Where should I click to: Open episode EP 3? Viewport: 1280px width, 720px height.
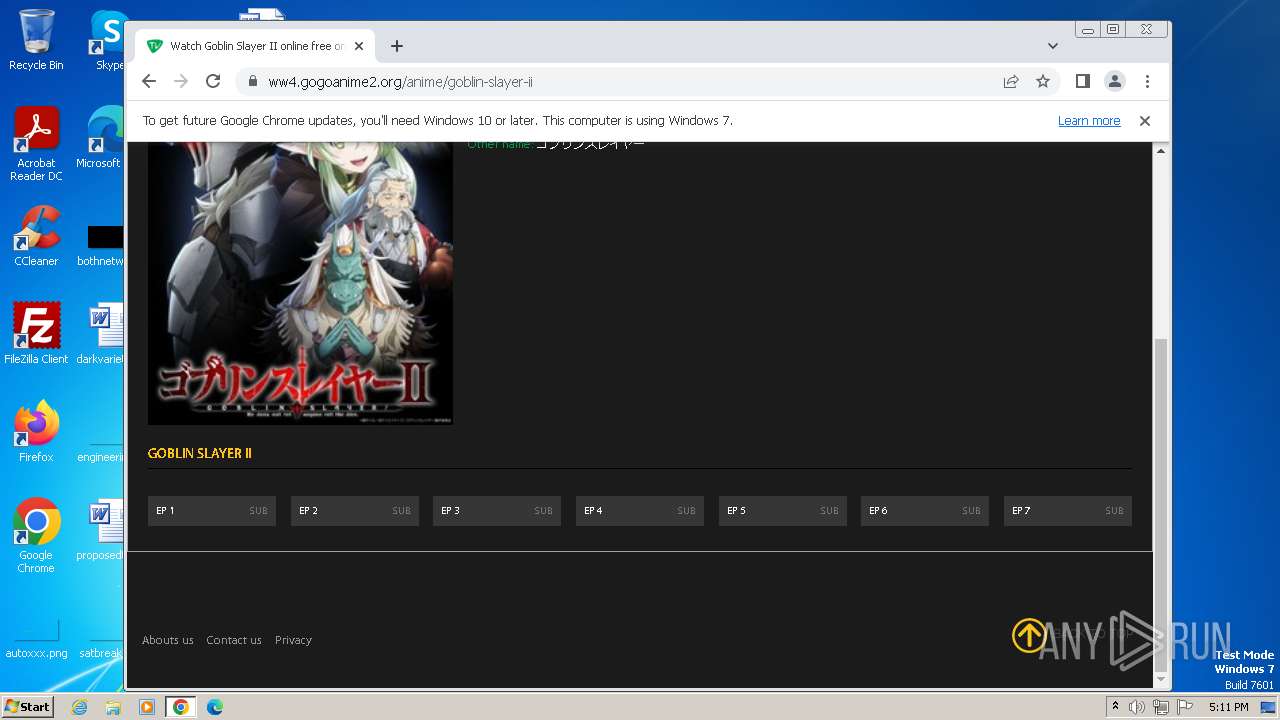pos(497,511)
